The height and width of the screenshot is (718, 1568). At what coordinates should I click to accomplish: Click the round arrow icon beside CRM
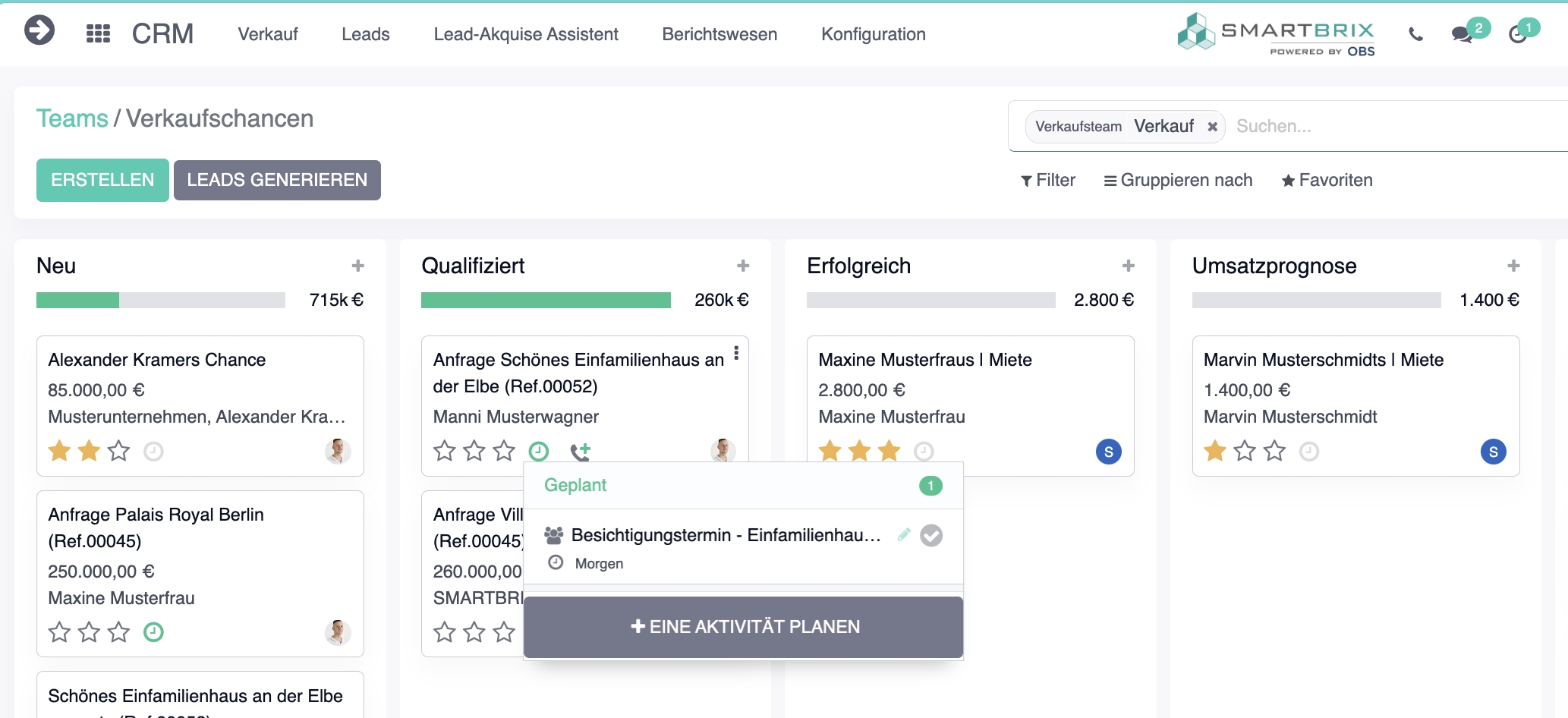[39, 31]
